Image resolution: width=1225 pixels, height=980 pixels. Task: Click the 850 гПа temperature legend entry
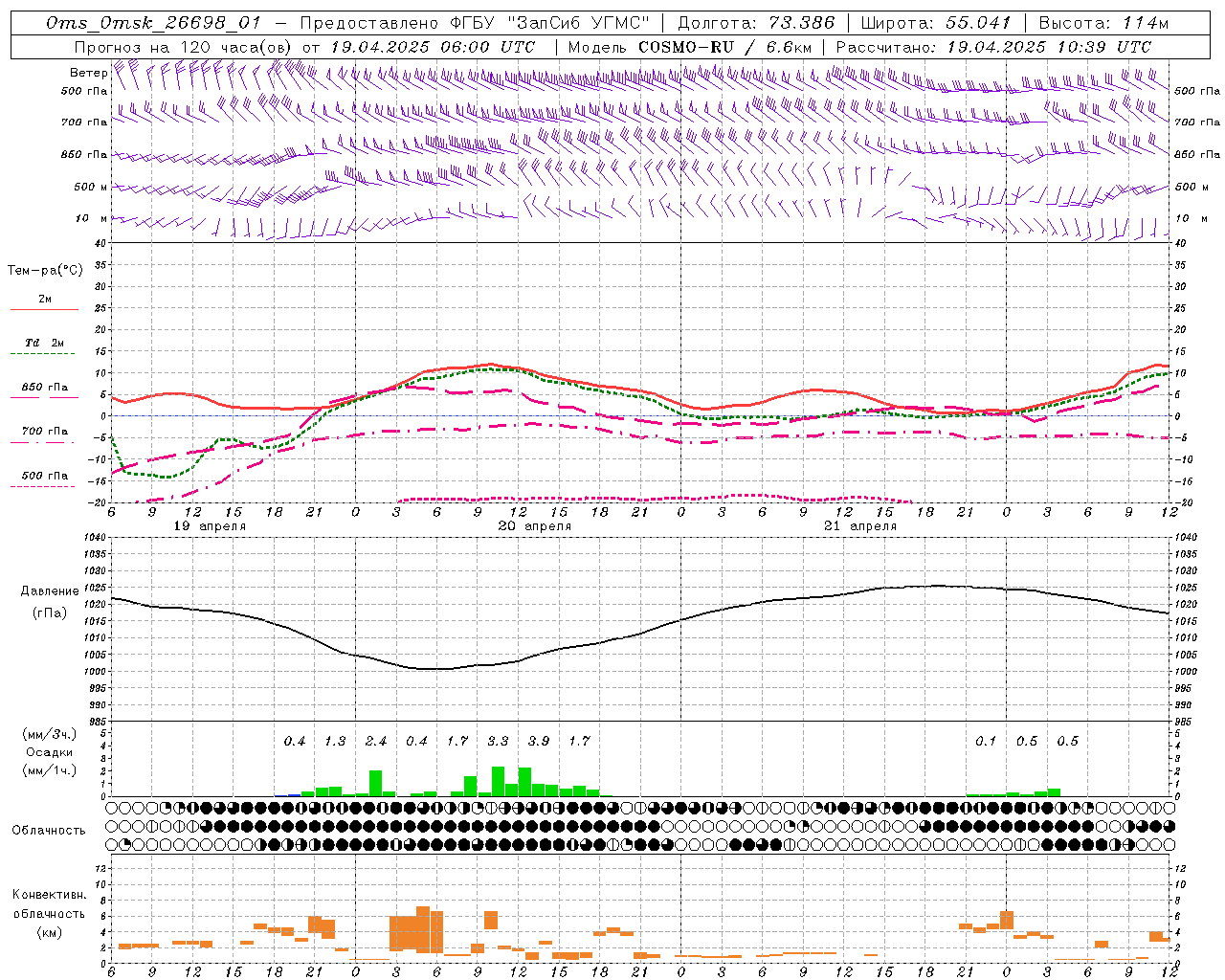click(x=45, y=388)
